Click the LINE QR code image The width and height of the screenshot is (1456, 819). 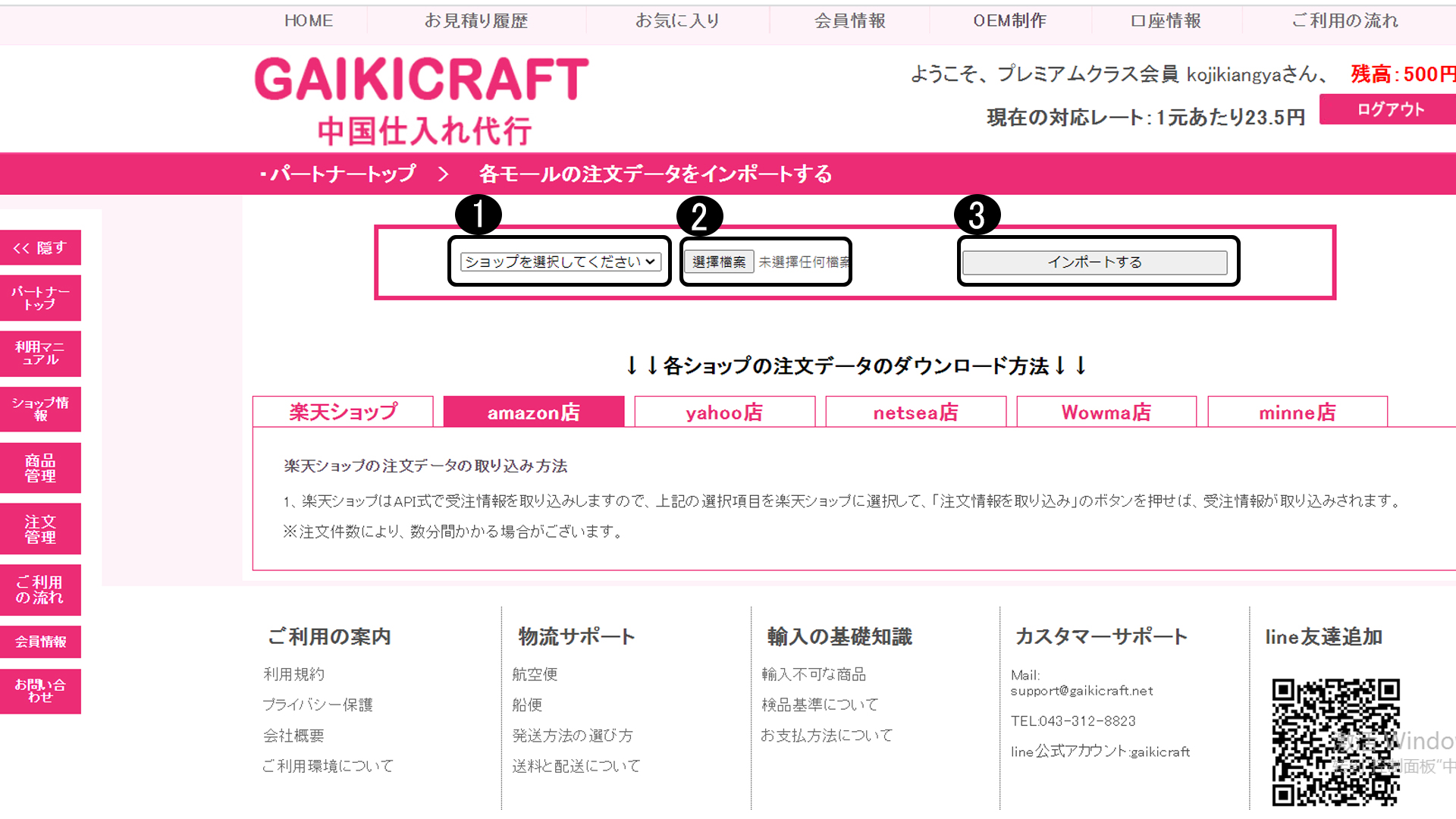coord(1335,742)
